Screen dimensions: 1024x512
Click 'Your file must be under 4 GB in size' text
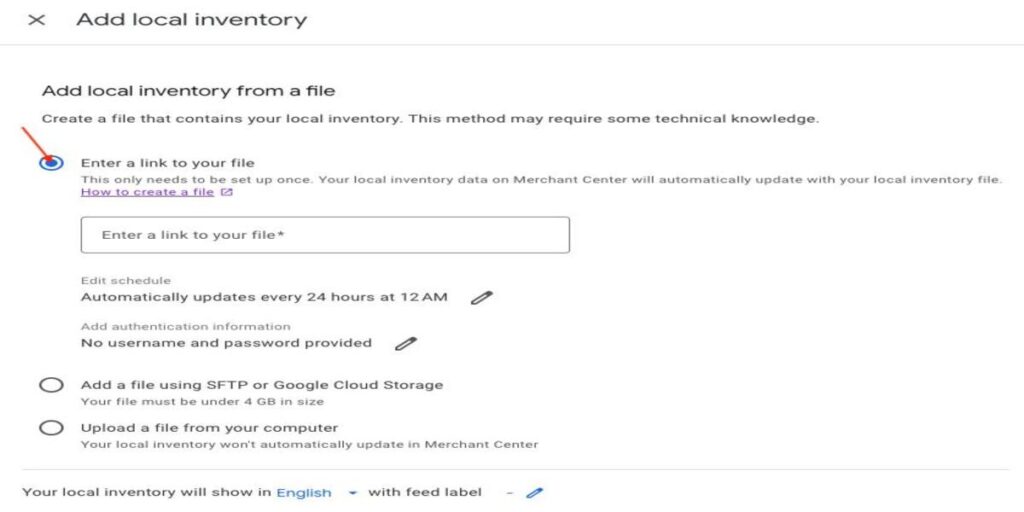pyautogui.click(x=202, y=402)
